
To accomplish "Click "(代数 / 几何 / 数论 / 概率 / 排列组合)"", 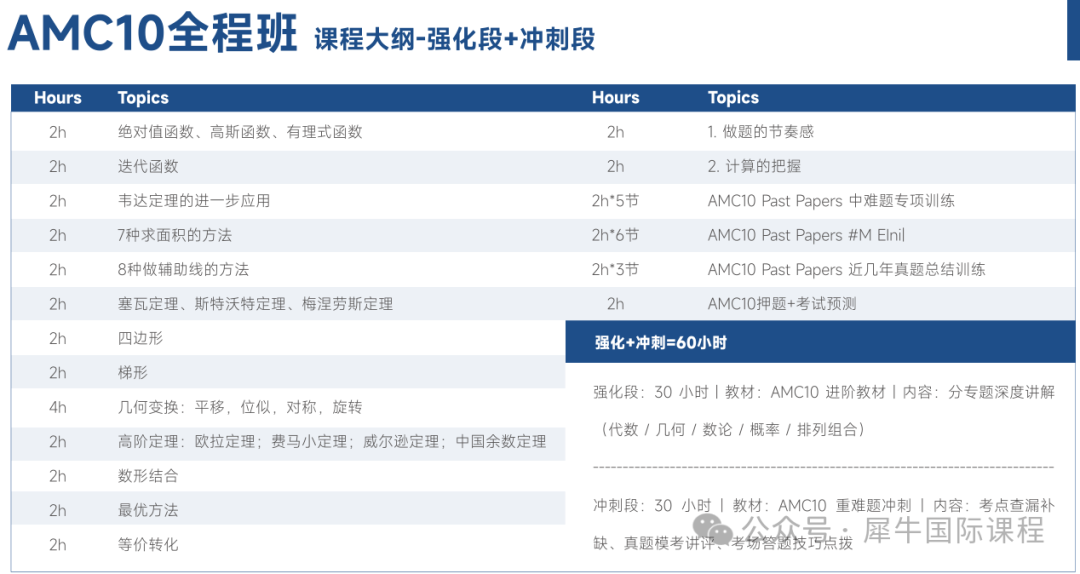I will coord(734,429).
